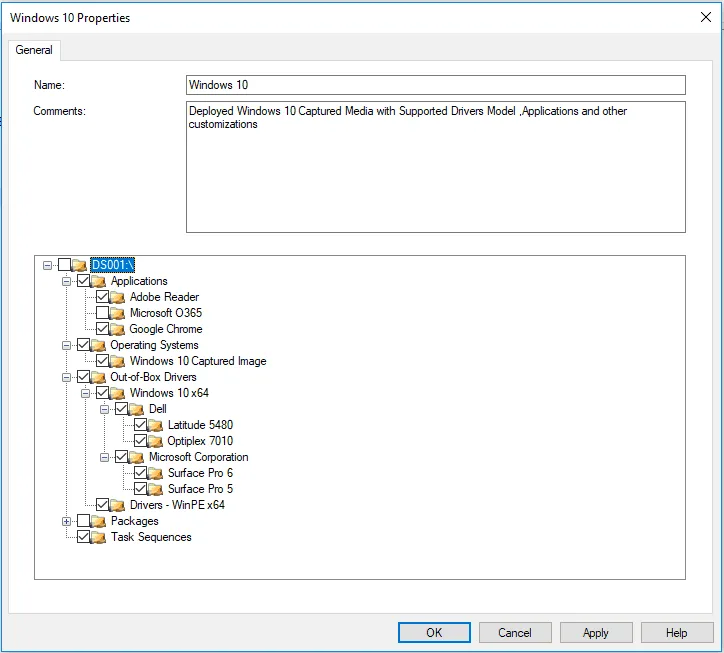The width and height of the screenshot is (724, 653).
Task: Uncheck the Operating Systems checkbox
Action: tap(84, 345)
